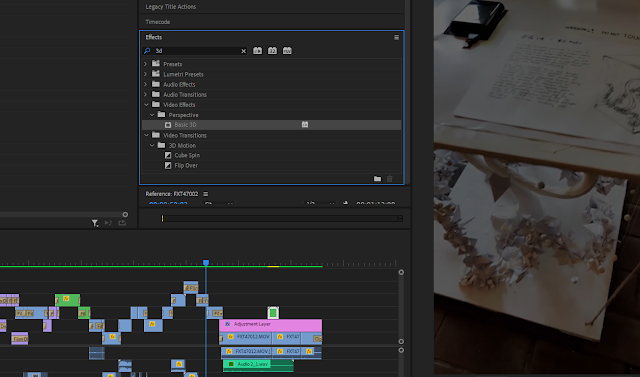Select the Flip Over transition
This screenshot has height=377, width=640.
pos(186,166)
